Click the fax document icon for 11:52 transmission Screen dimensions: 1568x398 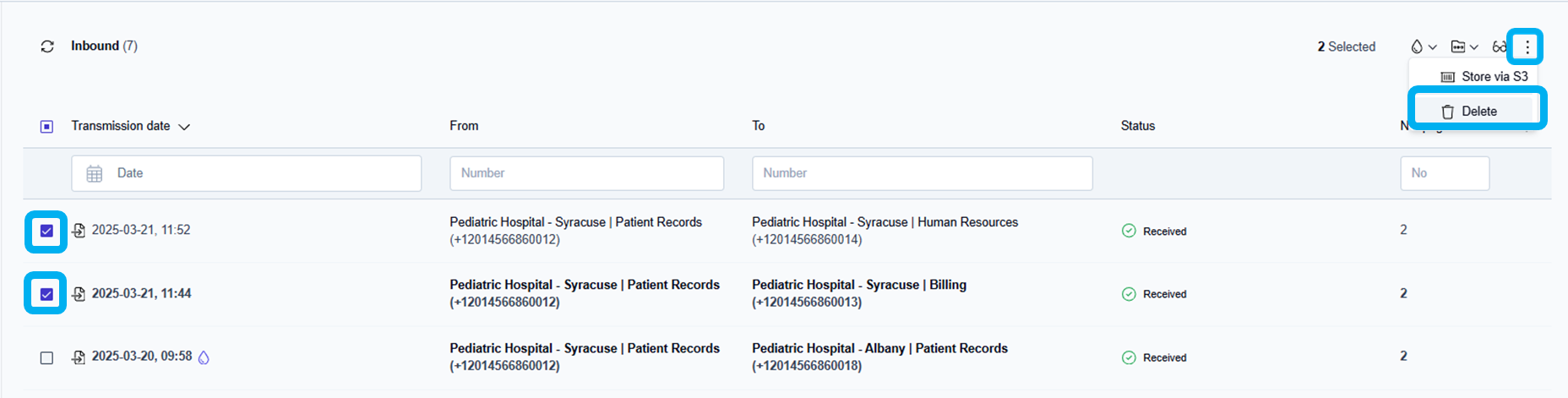[79, 231]
